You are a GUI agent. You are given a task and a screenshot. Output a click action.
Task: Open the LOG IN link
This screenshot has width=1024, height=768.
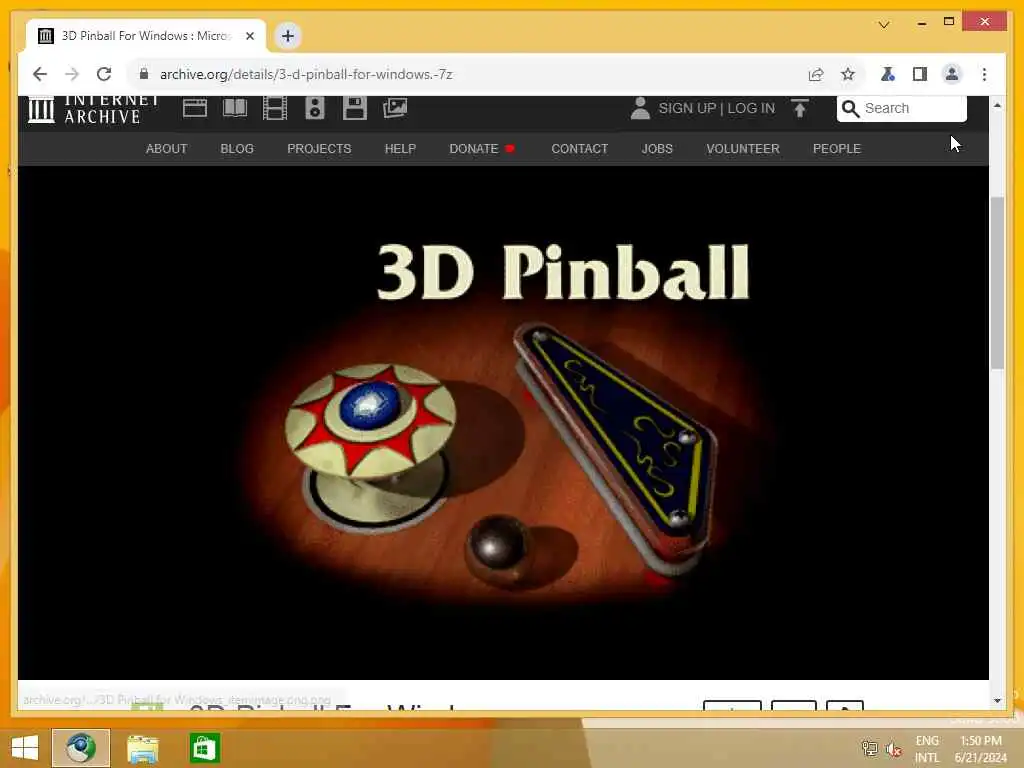(x=751, y=108)
